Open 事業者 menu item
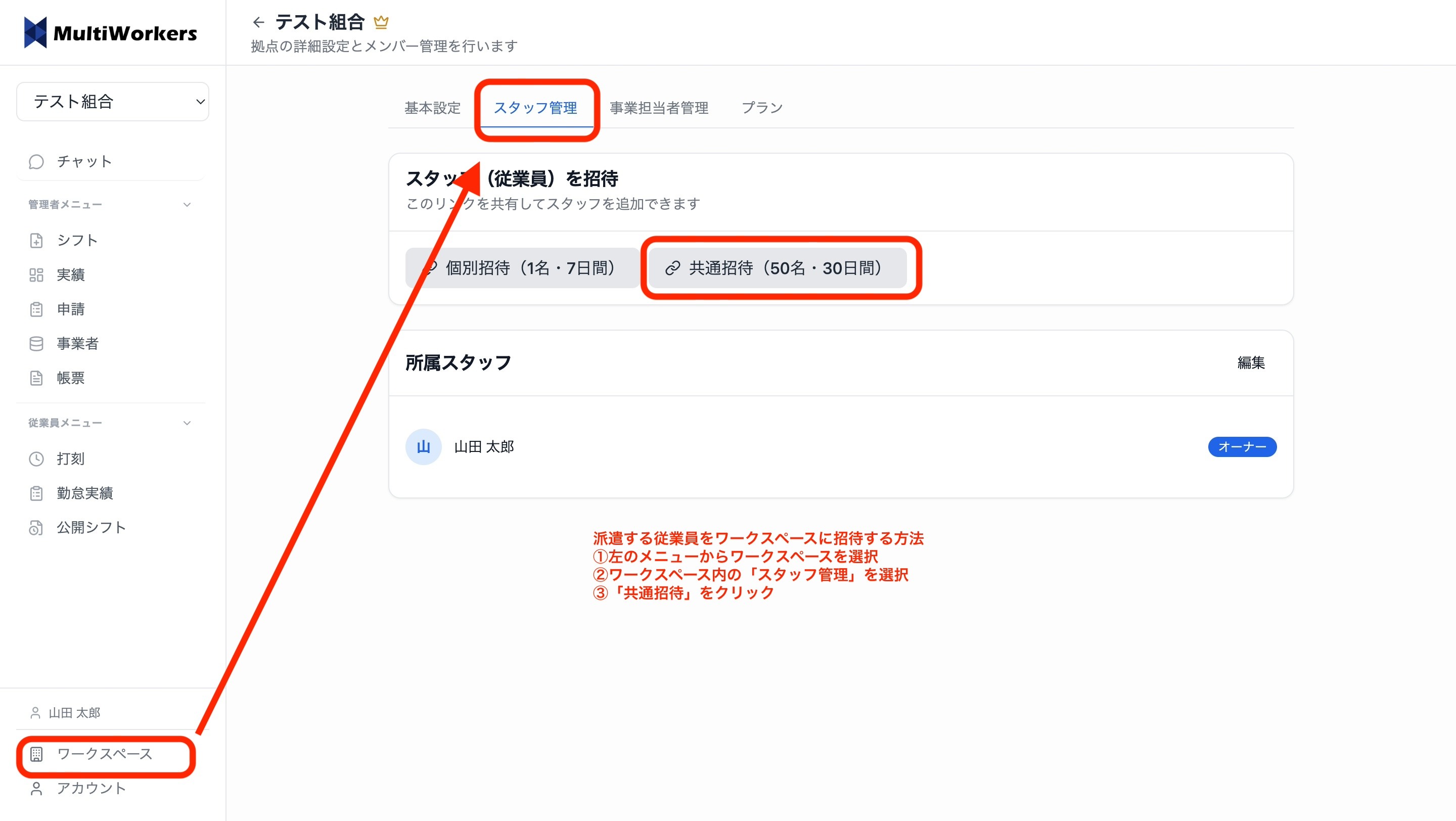 [110, 344]
